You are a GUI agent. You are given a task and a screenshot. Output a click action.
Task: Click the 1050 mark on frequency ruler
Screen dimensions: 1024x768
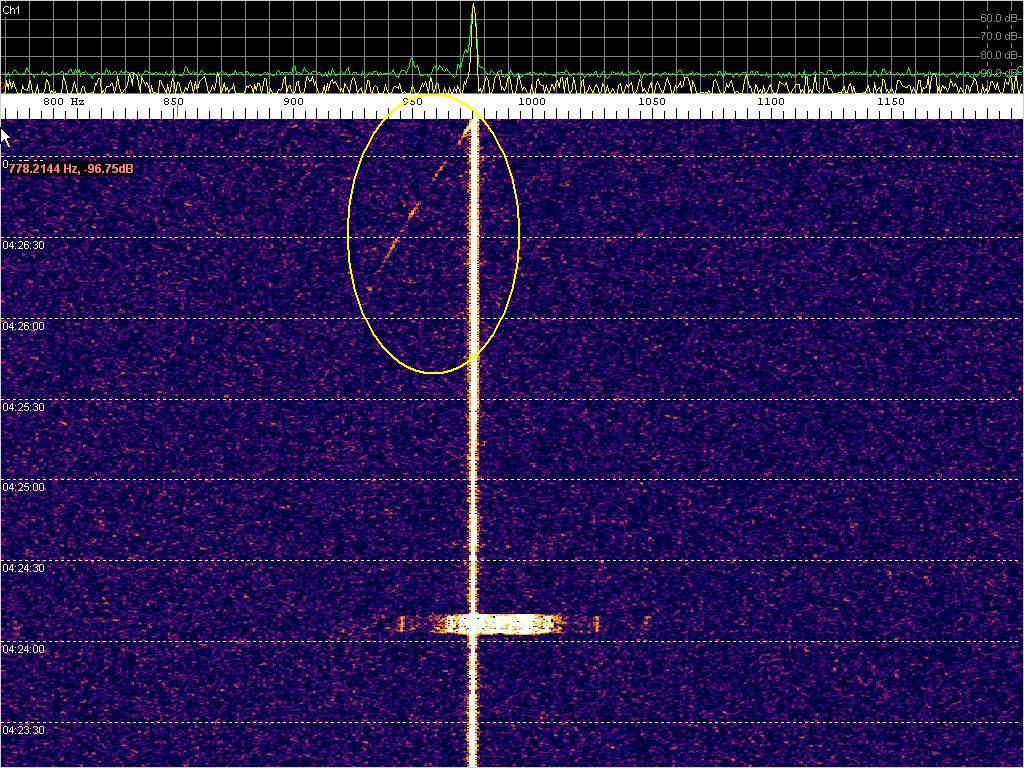pyautogui.click(x=651, y=102)
